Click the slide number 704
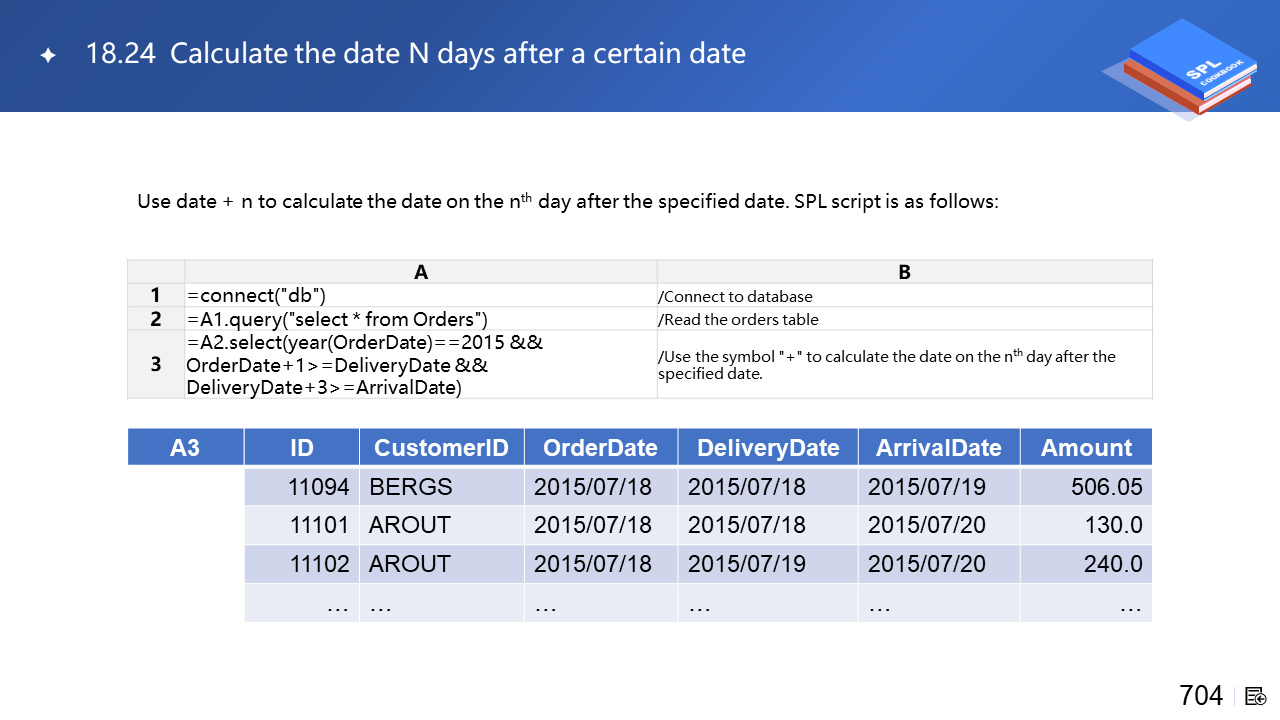1280x720 pixels. coord(1200,695)
